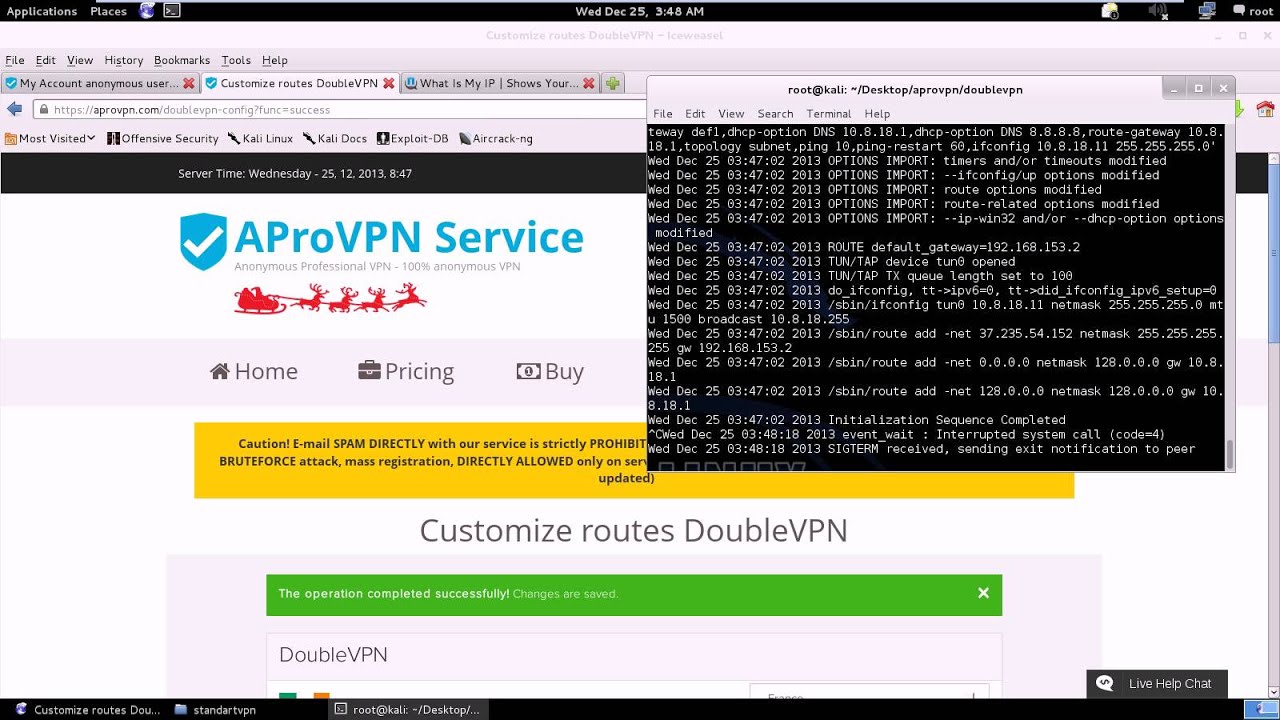Screen dimensions: 1280x720
Task: Open the Live Help Chat widget
Action: (x=1157, y=684)
